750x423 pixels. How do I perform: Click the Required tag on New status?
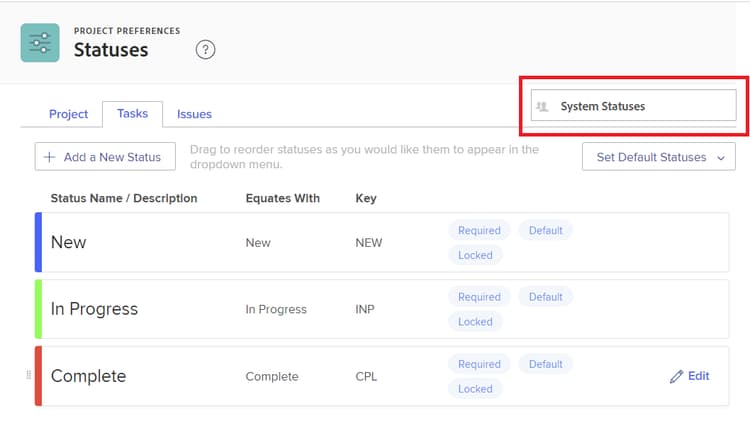pyautogui.click(x=479, y=230)
